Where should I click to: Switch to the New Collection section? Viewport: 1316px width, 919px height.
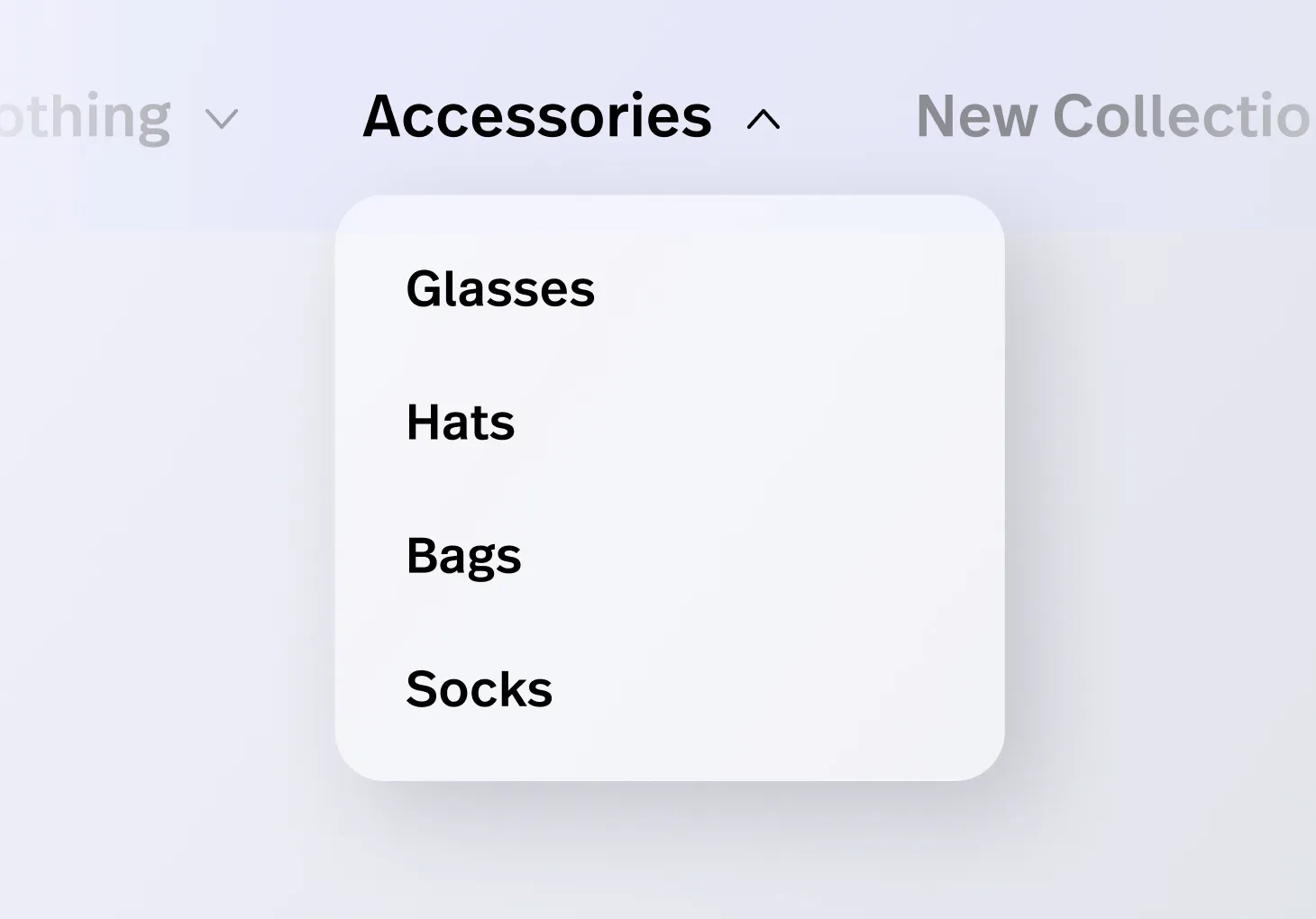tap(1113, 116)
